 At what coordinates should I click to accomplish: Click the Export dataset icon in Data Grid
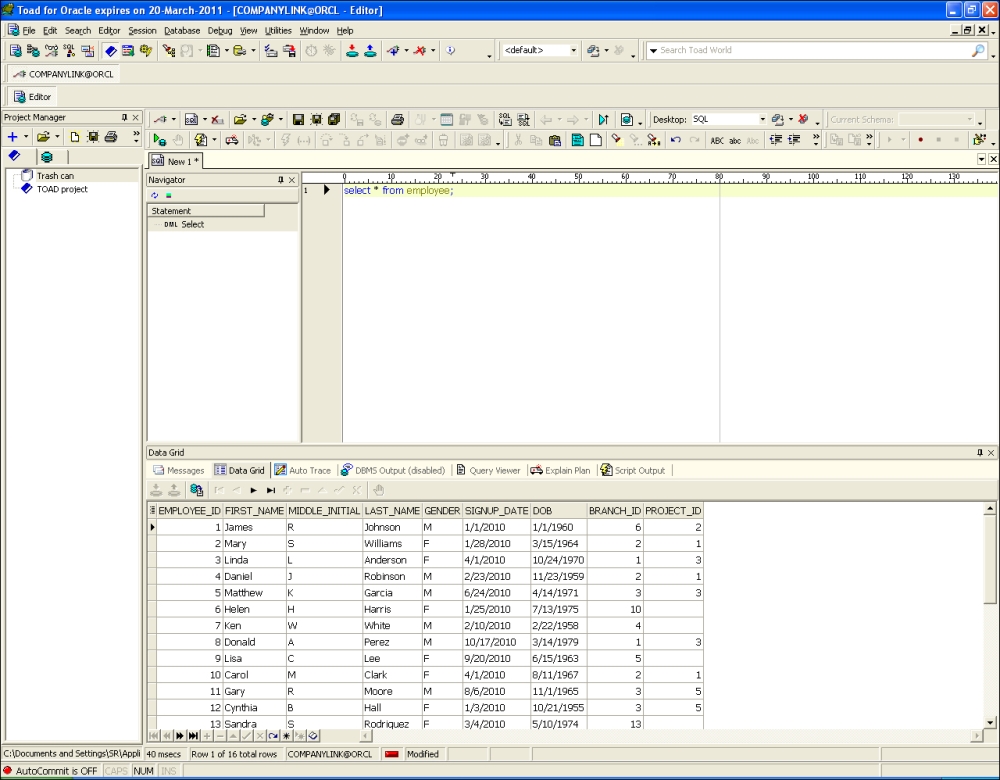point(196,490)
